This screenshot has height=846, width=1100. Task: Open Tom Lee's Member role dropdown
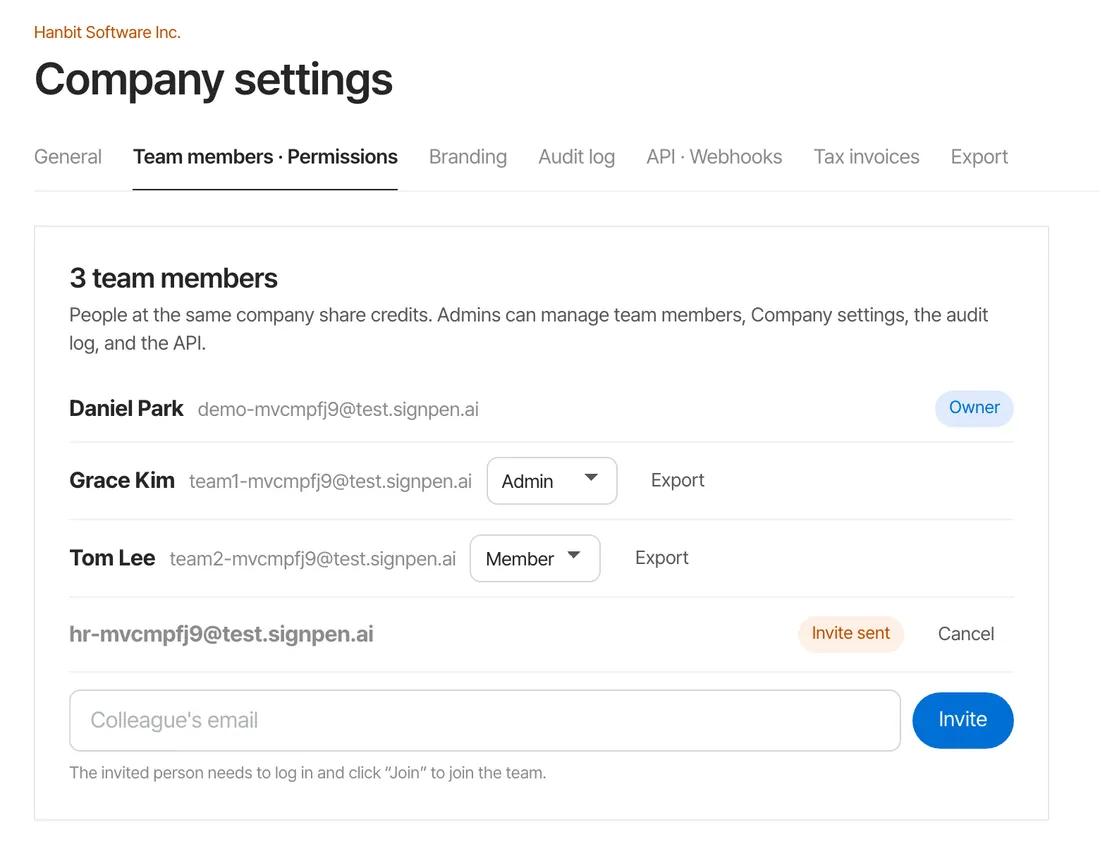(535, 558)
